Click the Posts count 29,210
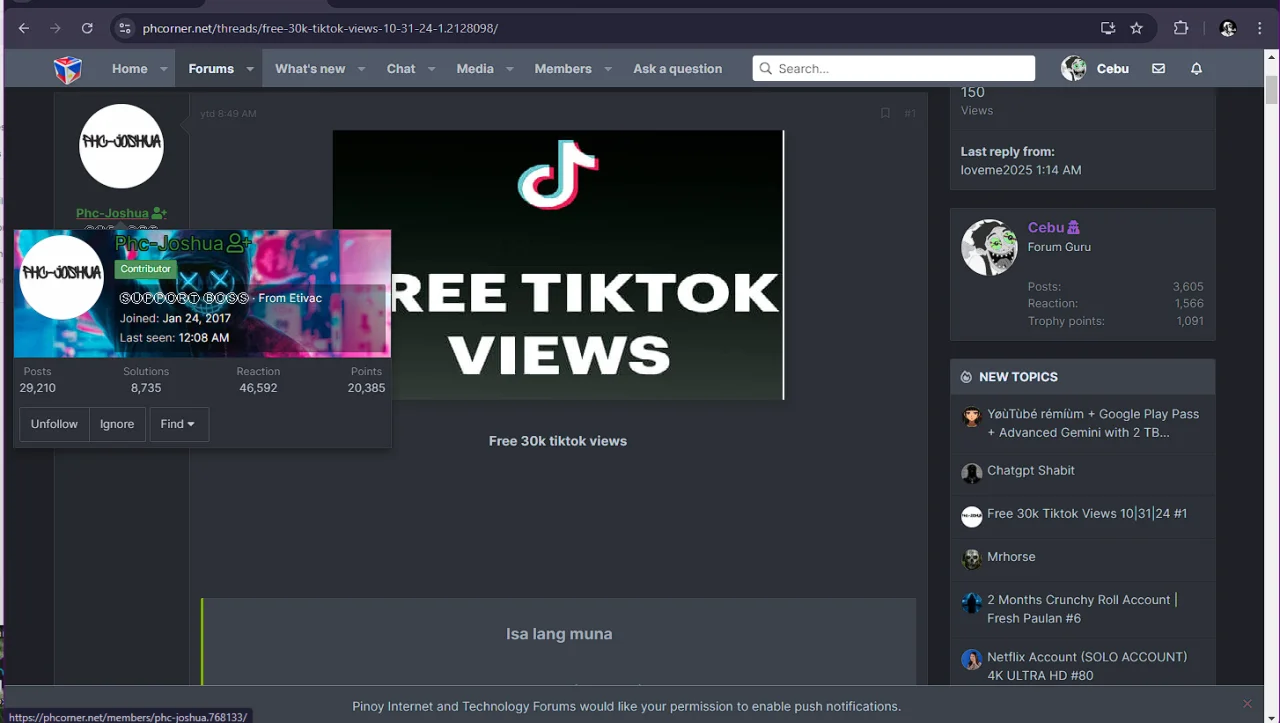Viewport: 1280px width, 723px height. (x=37, y=388)
